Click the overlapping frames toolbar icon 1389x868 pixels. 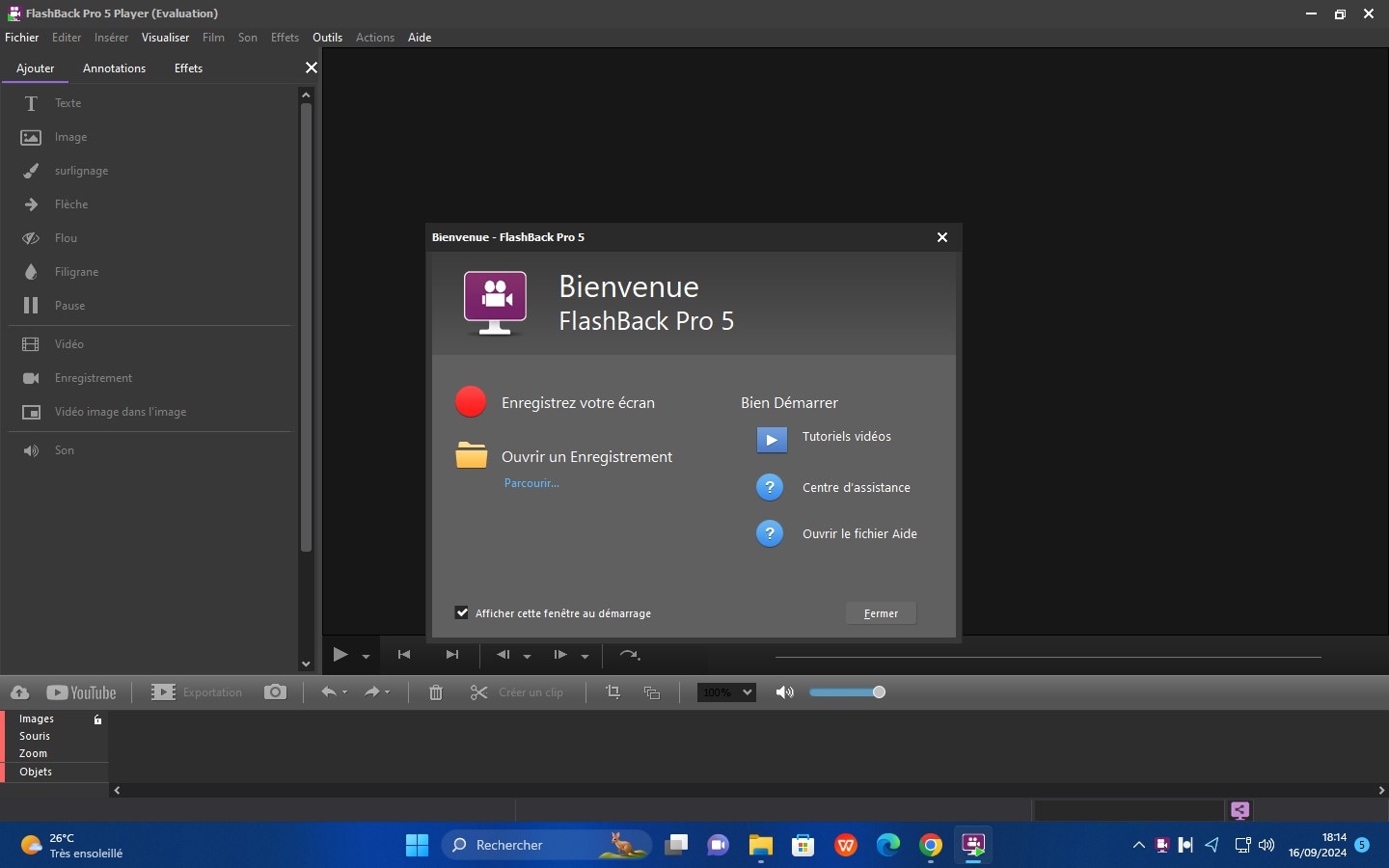click(652, 692)
